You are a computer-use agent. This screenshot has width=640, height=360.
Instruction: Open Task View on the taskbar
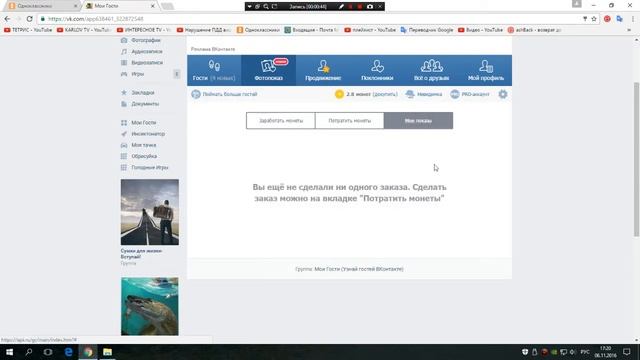(x=48, y=352)
